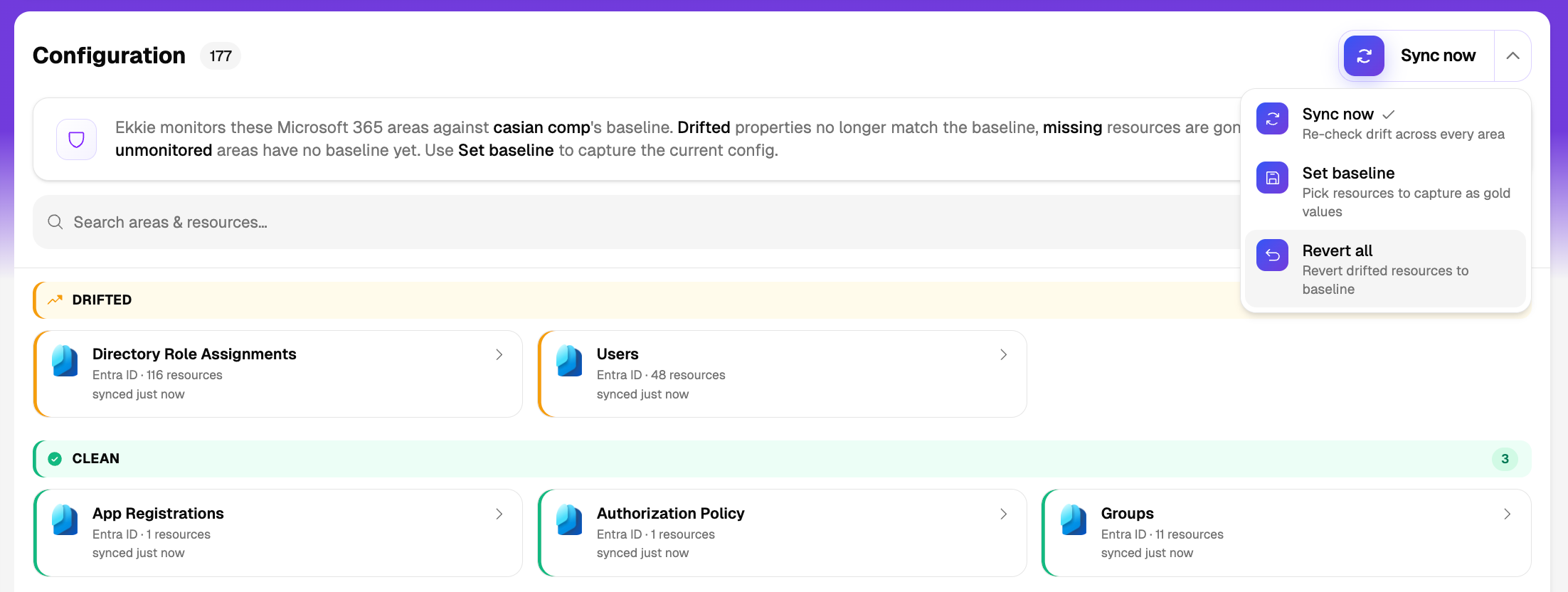Collapse the Sync now dropdown with the caret
Image resolution: width=1568 pixels, height=592 pixels.
pos(1513,55)
